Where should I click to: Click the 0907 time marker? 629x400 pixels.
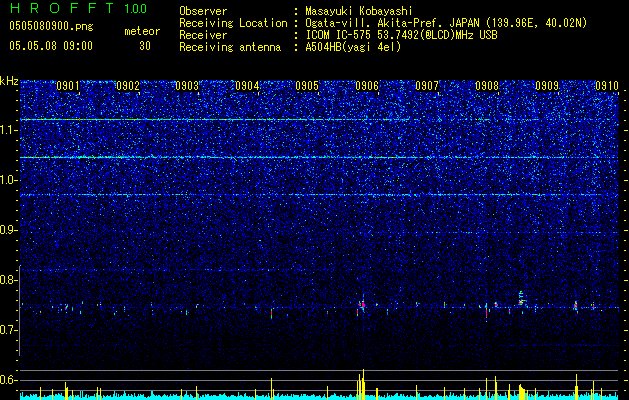(x=427, y=86)
